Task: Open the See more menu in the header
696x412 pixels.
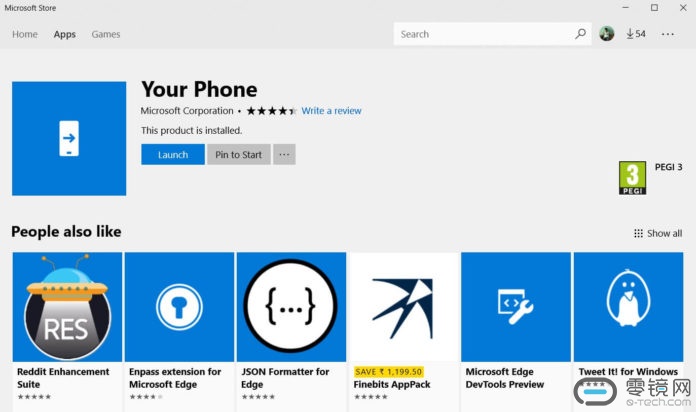Action: 668,34
